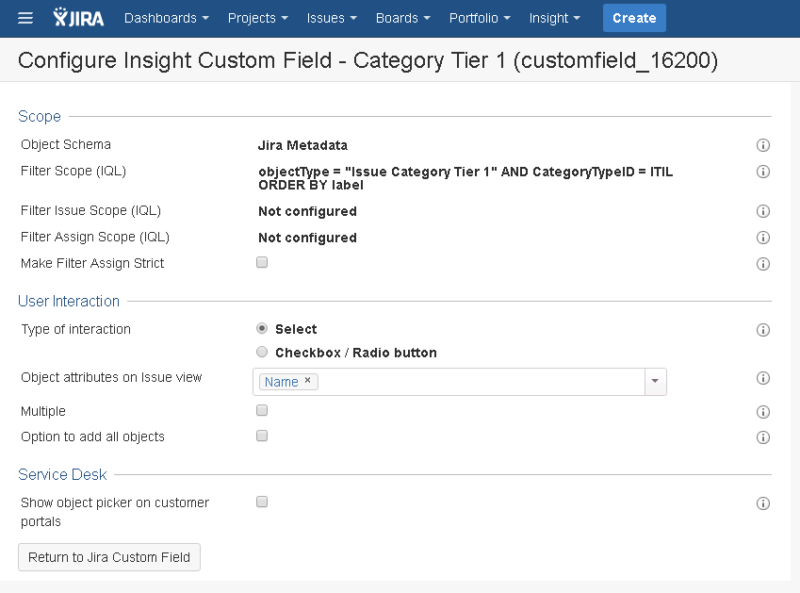This screenshot has width=800, height=593.
Task: Show help for Filter Issue Scope
Action: (763, 212)
